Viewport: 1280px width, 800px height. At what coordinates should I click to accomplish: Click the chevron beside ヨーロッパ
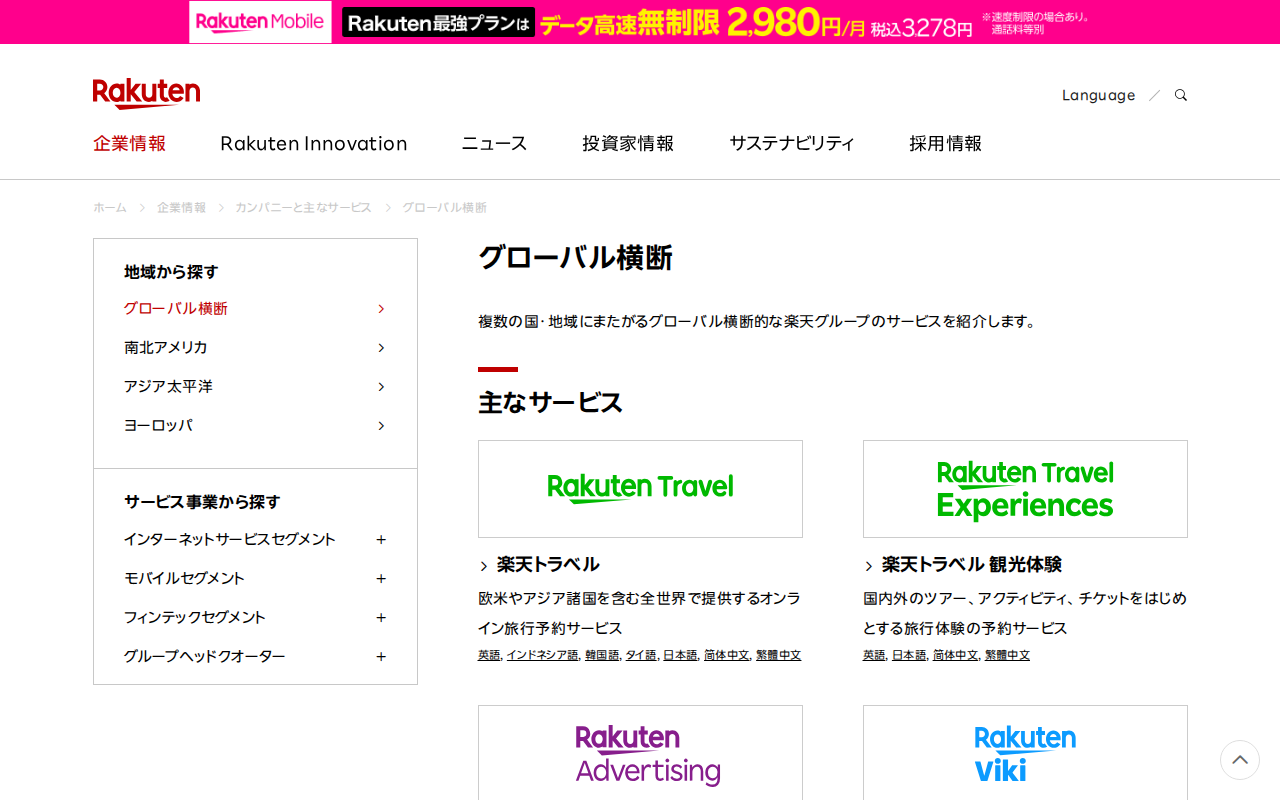point(381,425)
